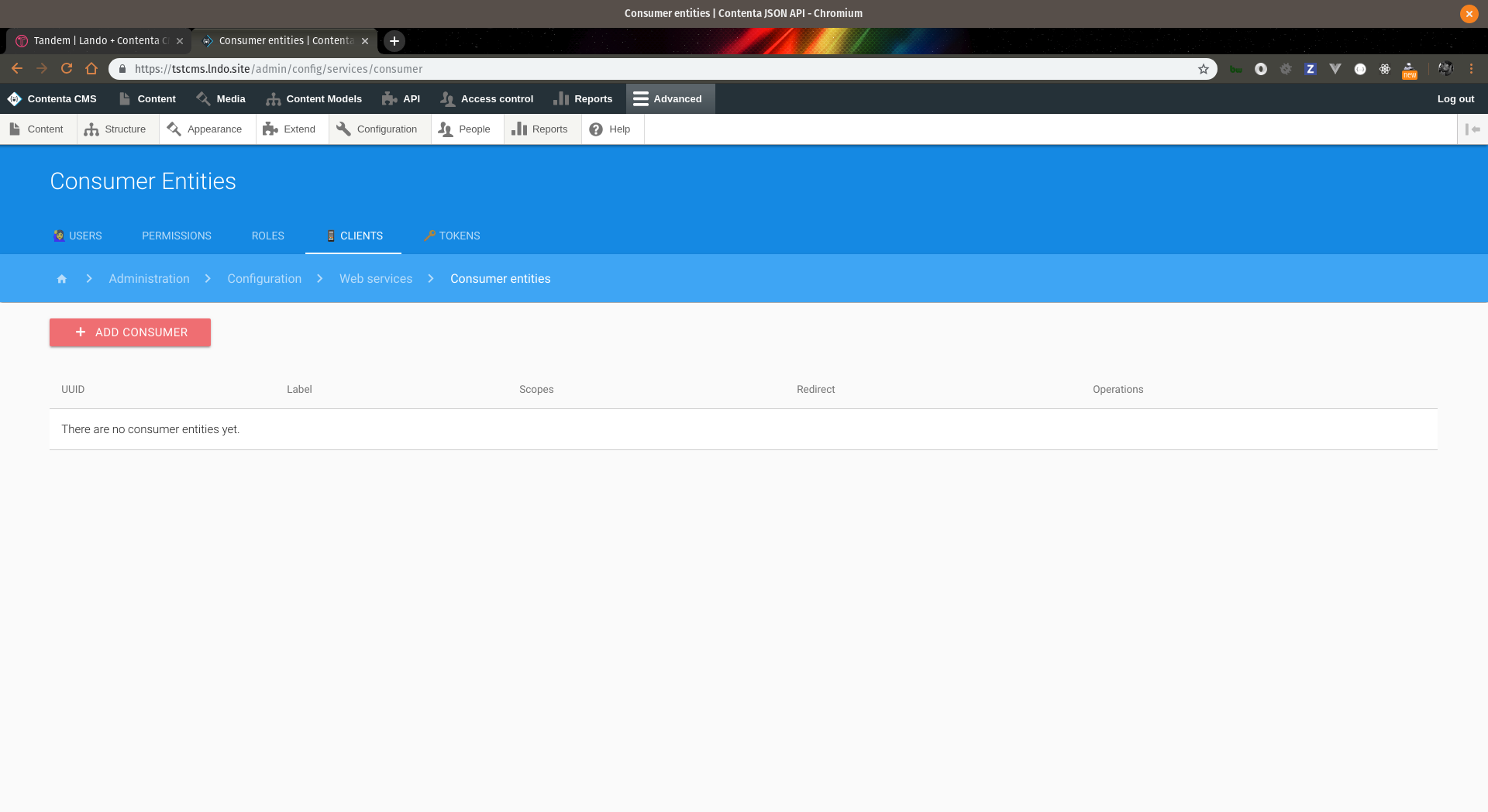Viewport: 1488px width, 812px height.
Task: Open the Content Models menu
Action: (314, 99)
